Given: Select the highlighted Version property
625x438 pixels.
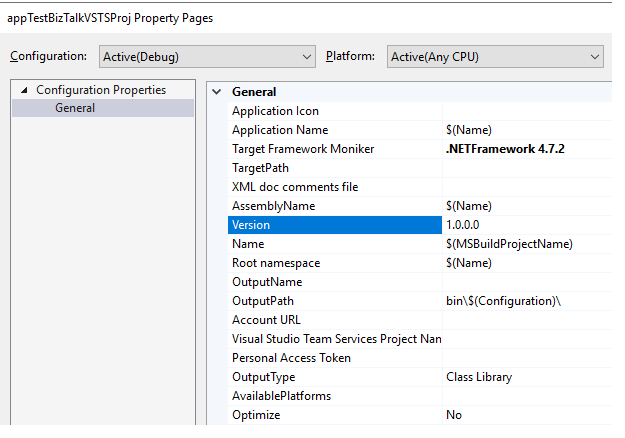Looking at the screenshot, I should [335, 225].
